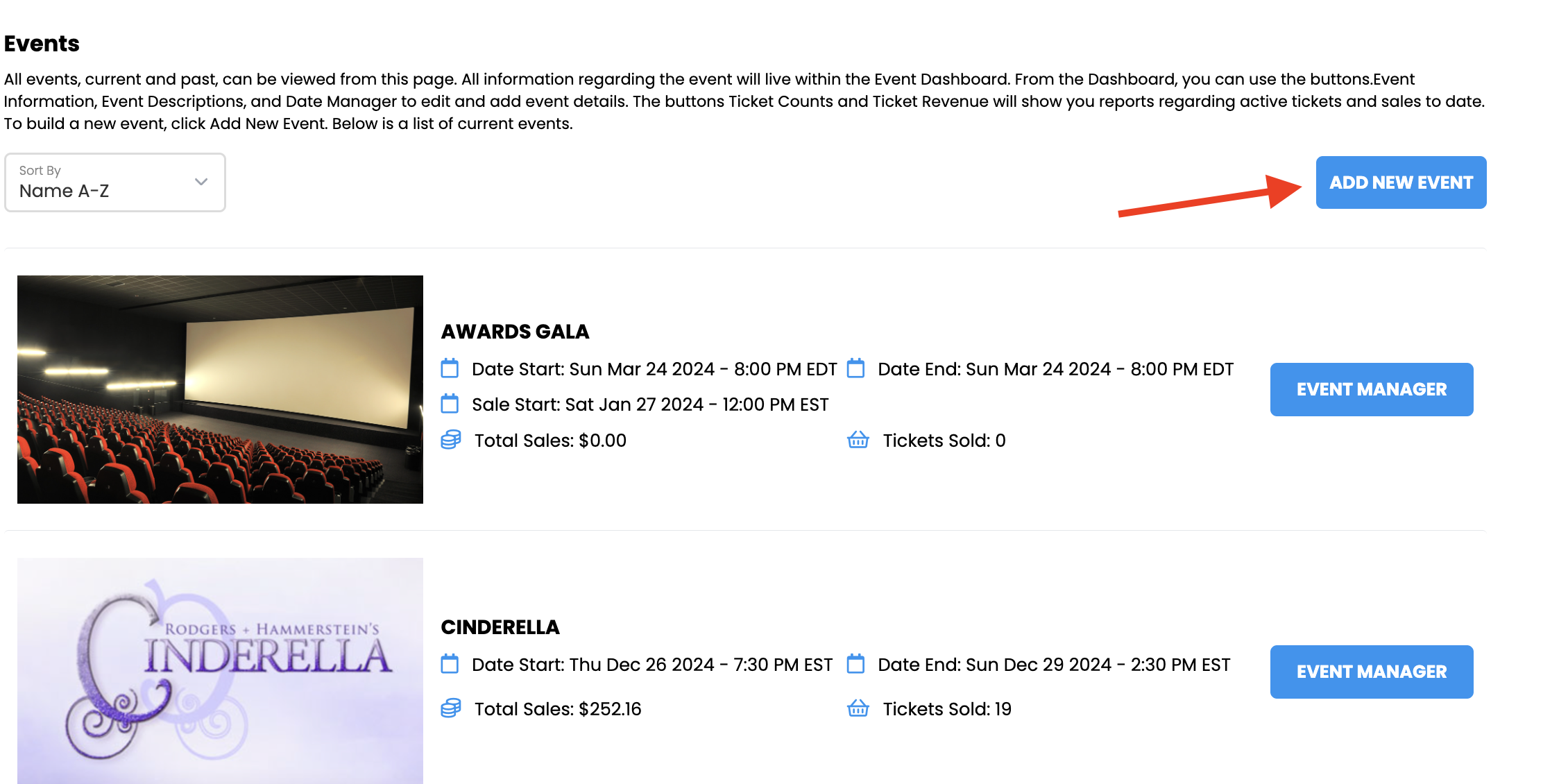Click the CINDERELLA event title
This screenshot has height=784, width=1568.
pos(500,627)
